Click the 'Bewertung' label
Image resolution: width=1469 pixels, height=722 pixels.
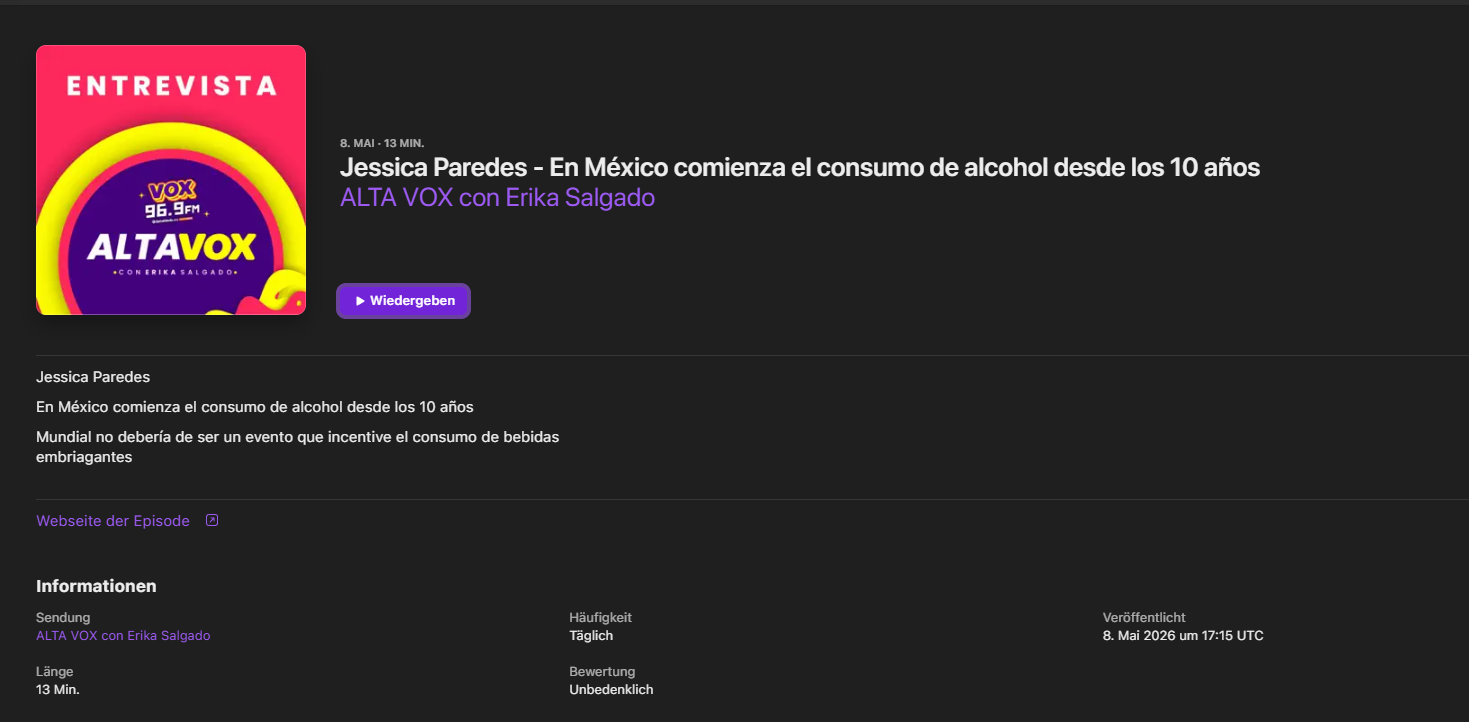point(602,672)
